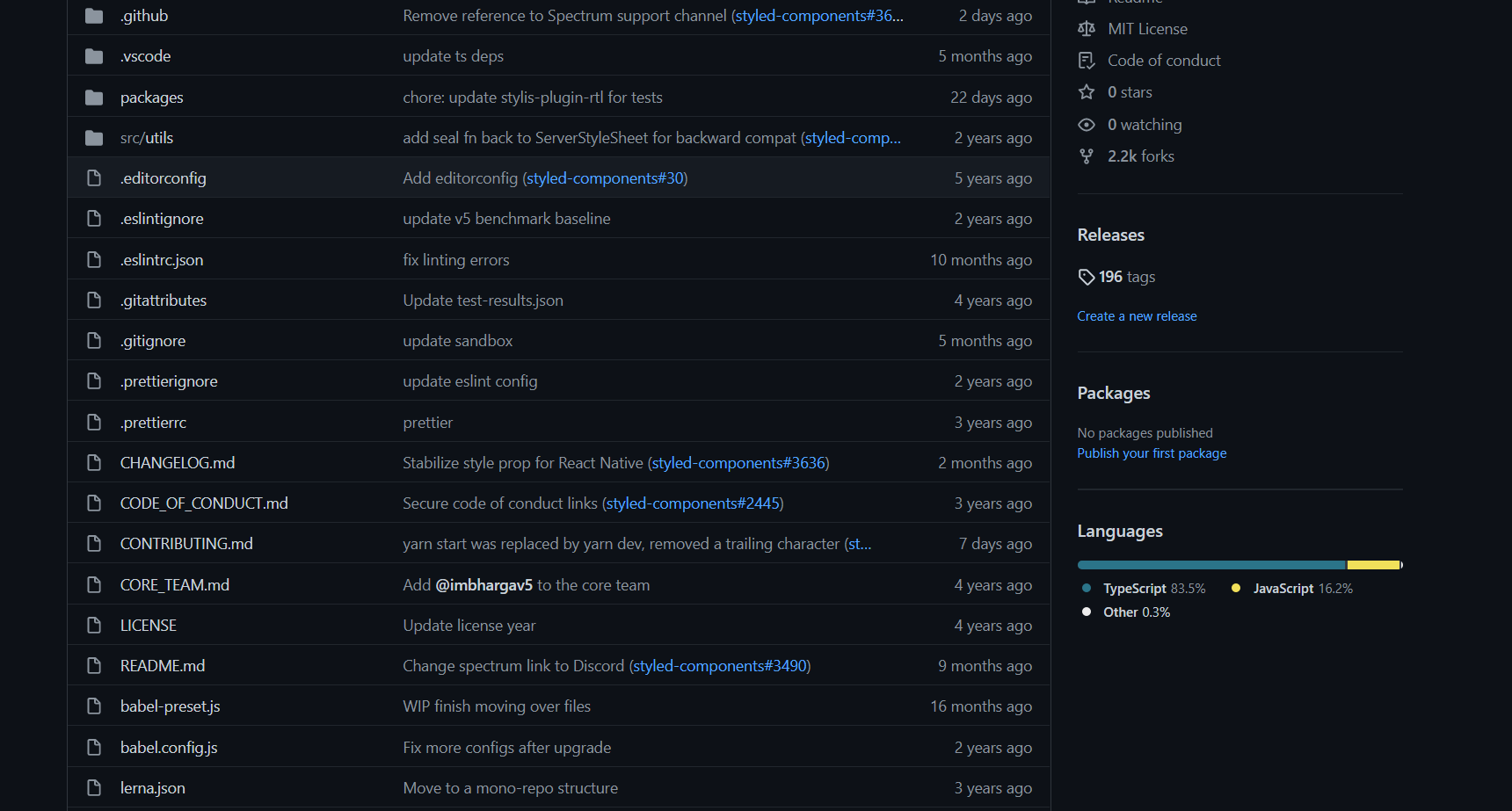Click the file icon beside .eslintrc.json
Screen dimensions: 1512x811
click(94, 260)
